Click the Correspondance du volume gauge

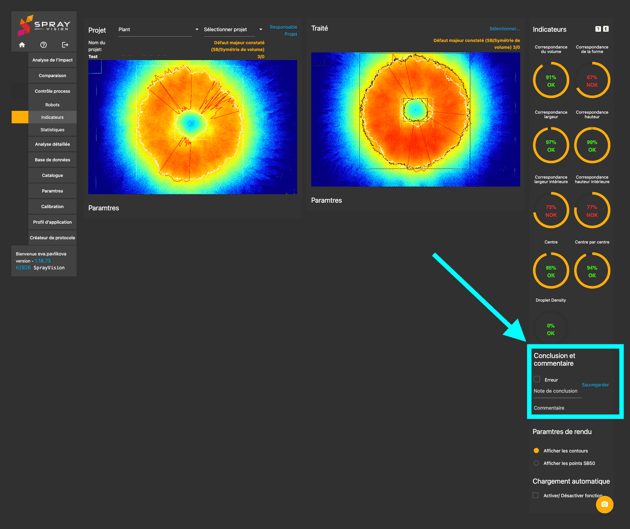pyautogui.click(x=551, y=81)
